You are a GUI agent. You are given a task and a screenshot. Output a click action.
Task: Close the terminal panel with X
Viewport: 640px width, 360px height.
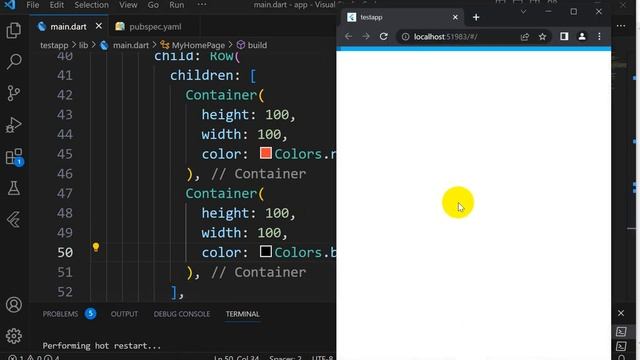coord(621,313)
